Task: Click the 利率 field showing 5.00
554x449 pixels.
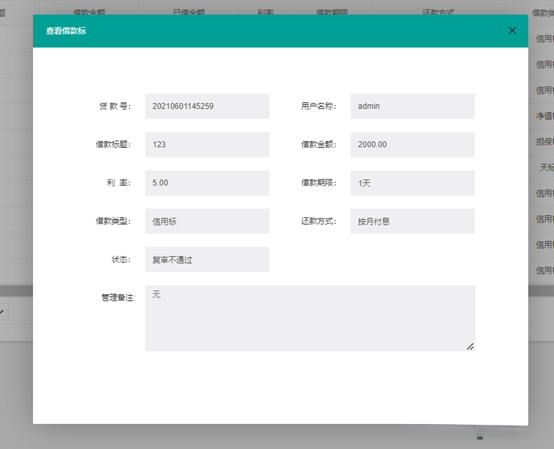Action: tap(207, 183)
